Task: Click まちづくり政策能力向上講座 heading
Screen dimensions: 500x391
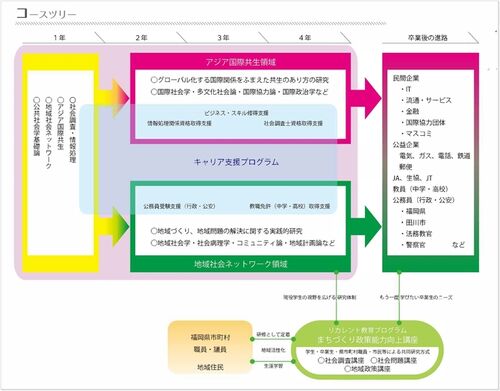Action: 367,340
